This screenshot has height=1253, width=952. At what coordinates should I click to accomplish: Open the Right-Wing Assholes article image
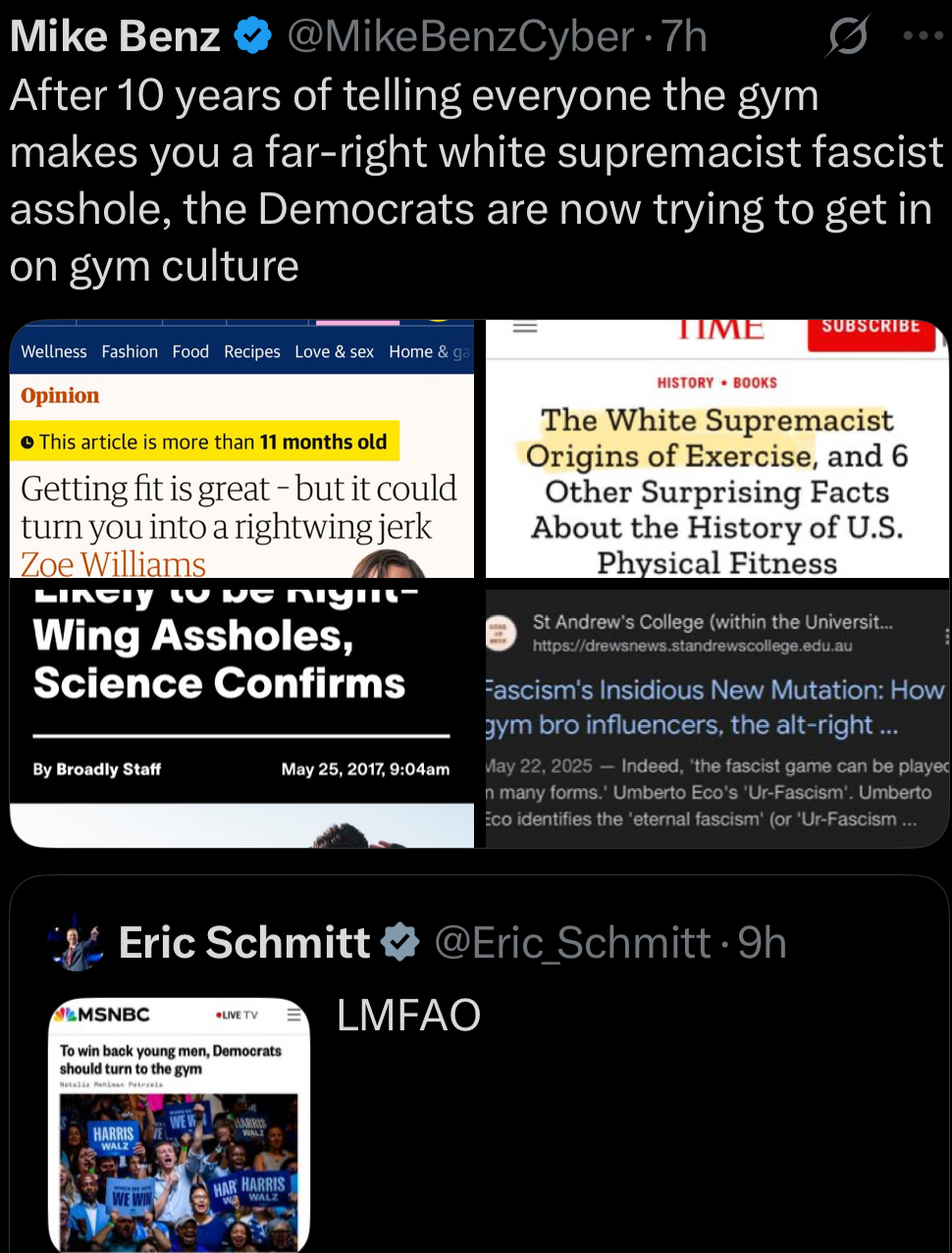click(241, 711)
